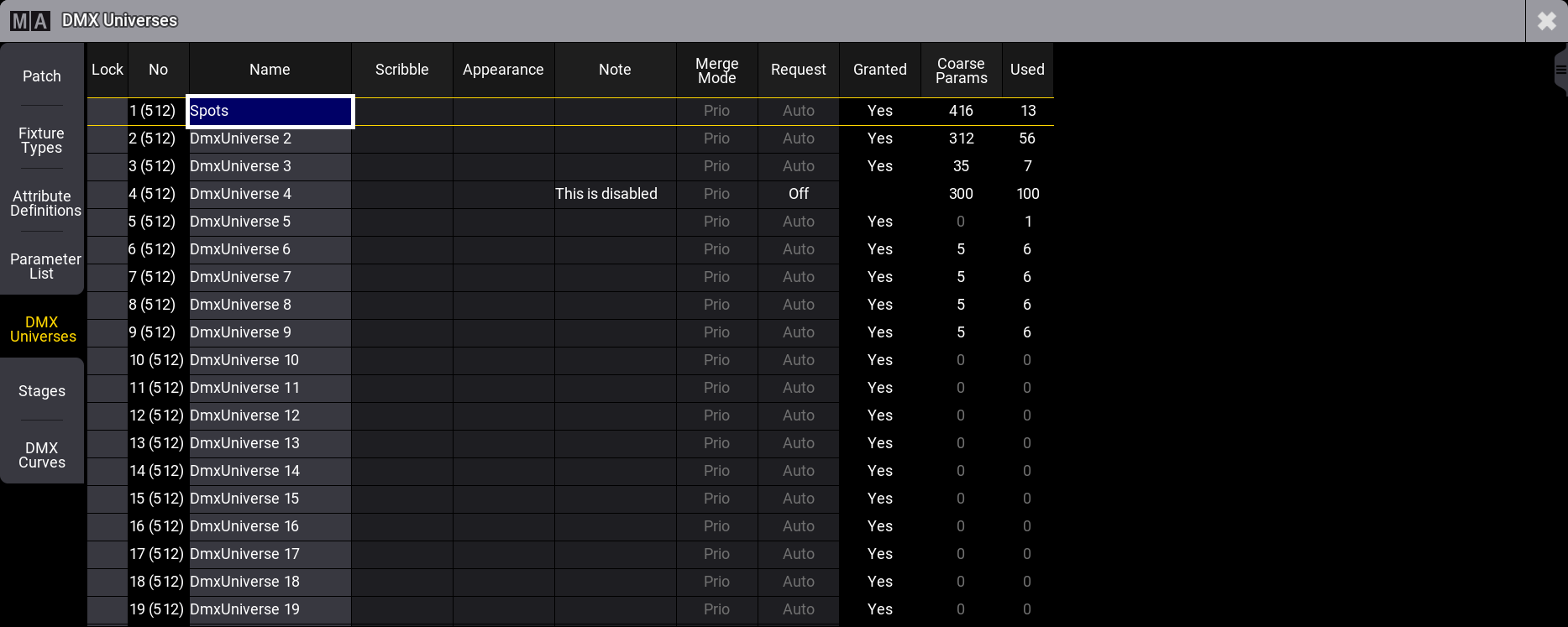
Task: Open Merge Mode for DmxUniverse 7
Action: coord(716,277)
